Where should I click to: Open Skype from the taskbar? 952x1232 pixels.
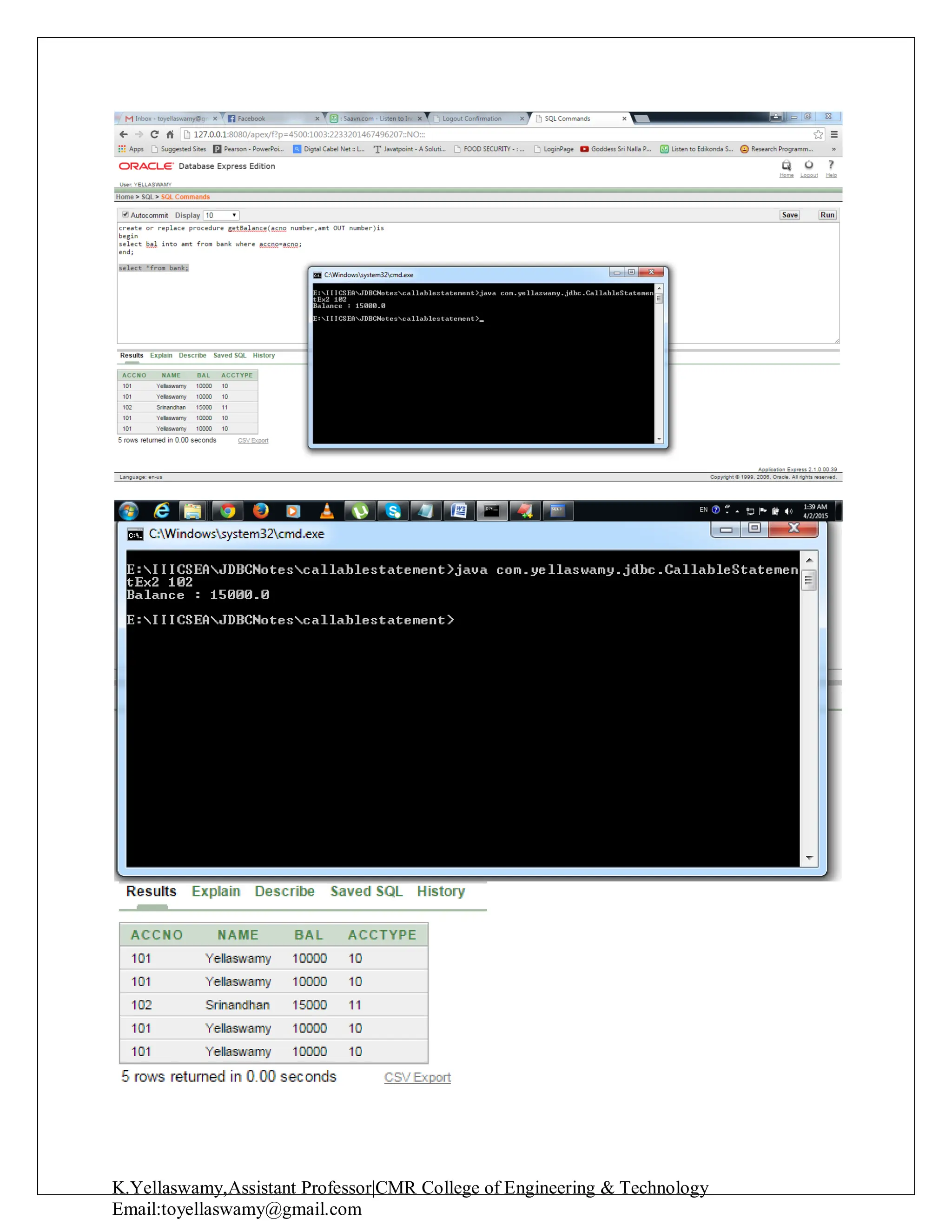(393, 511)
